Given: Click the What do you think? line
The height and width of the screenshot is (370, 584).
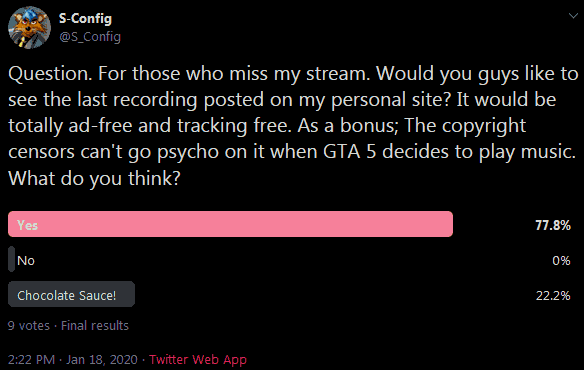Looking at the screenshot, I should click(94, 178).
